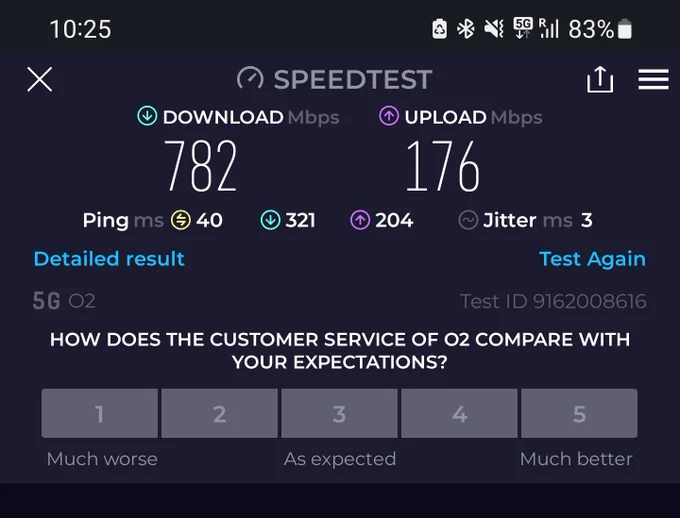Choose rating 4 for customer service
This screenshot has height=518, width=680.
pyautogui.click(x=459, y=413)
